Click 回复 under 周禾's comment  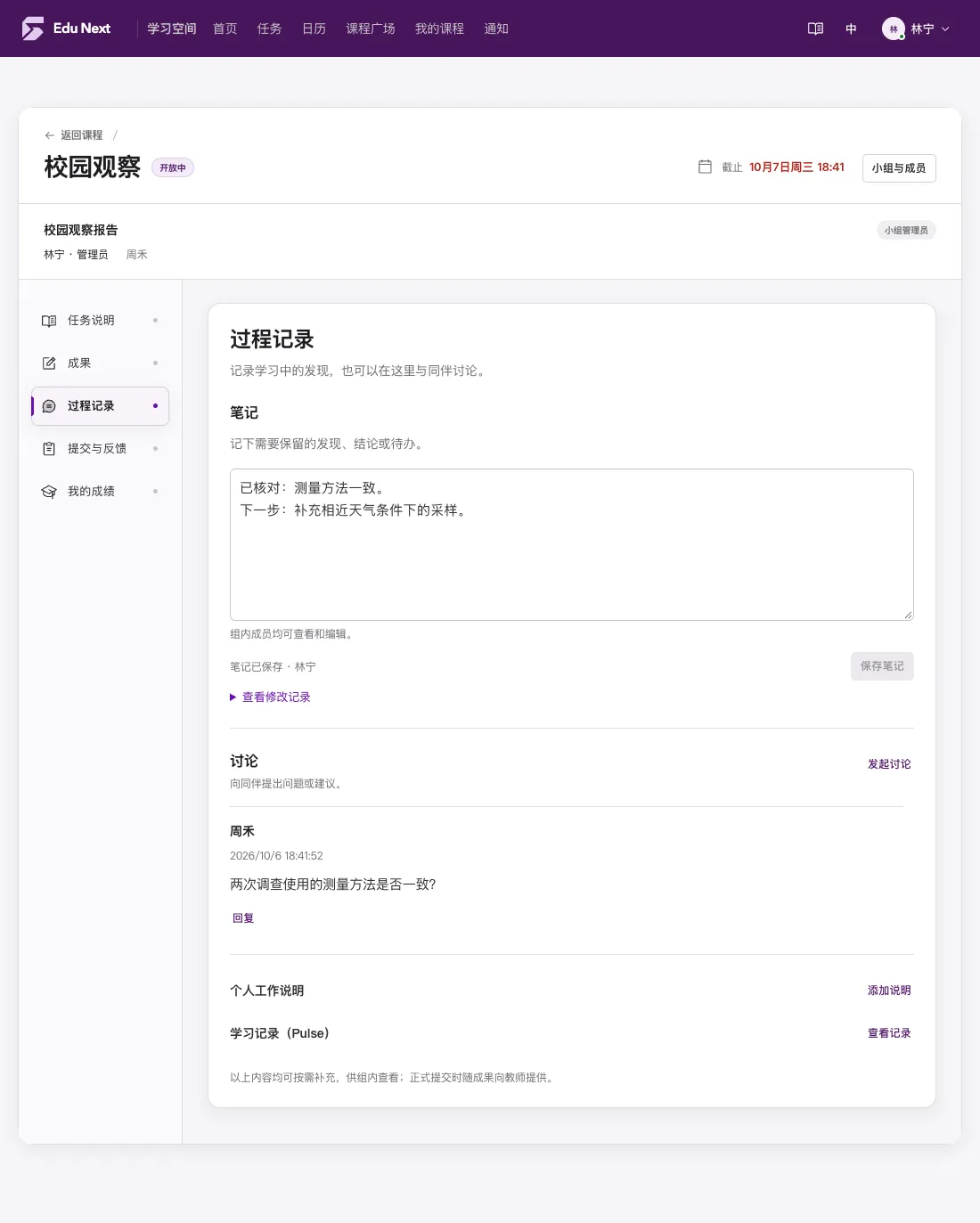[243, 918]
